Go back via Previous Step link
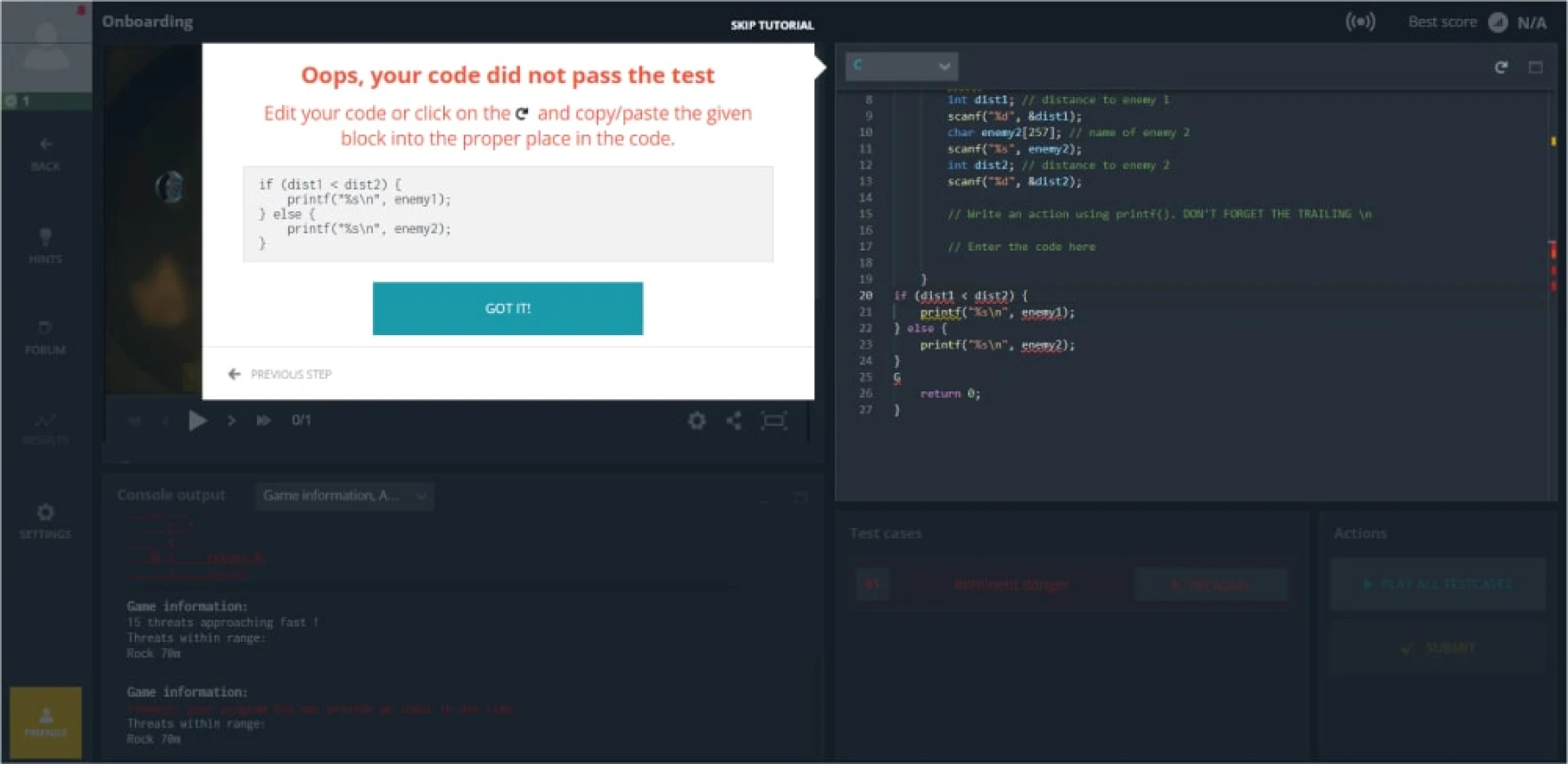The width and height of the screenshot is (1568, 764). tap(280, 374)
